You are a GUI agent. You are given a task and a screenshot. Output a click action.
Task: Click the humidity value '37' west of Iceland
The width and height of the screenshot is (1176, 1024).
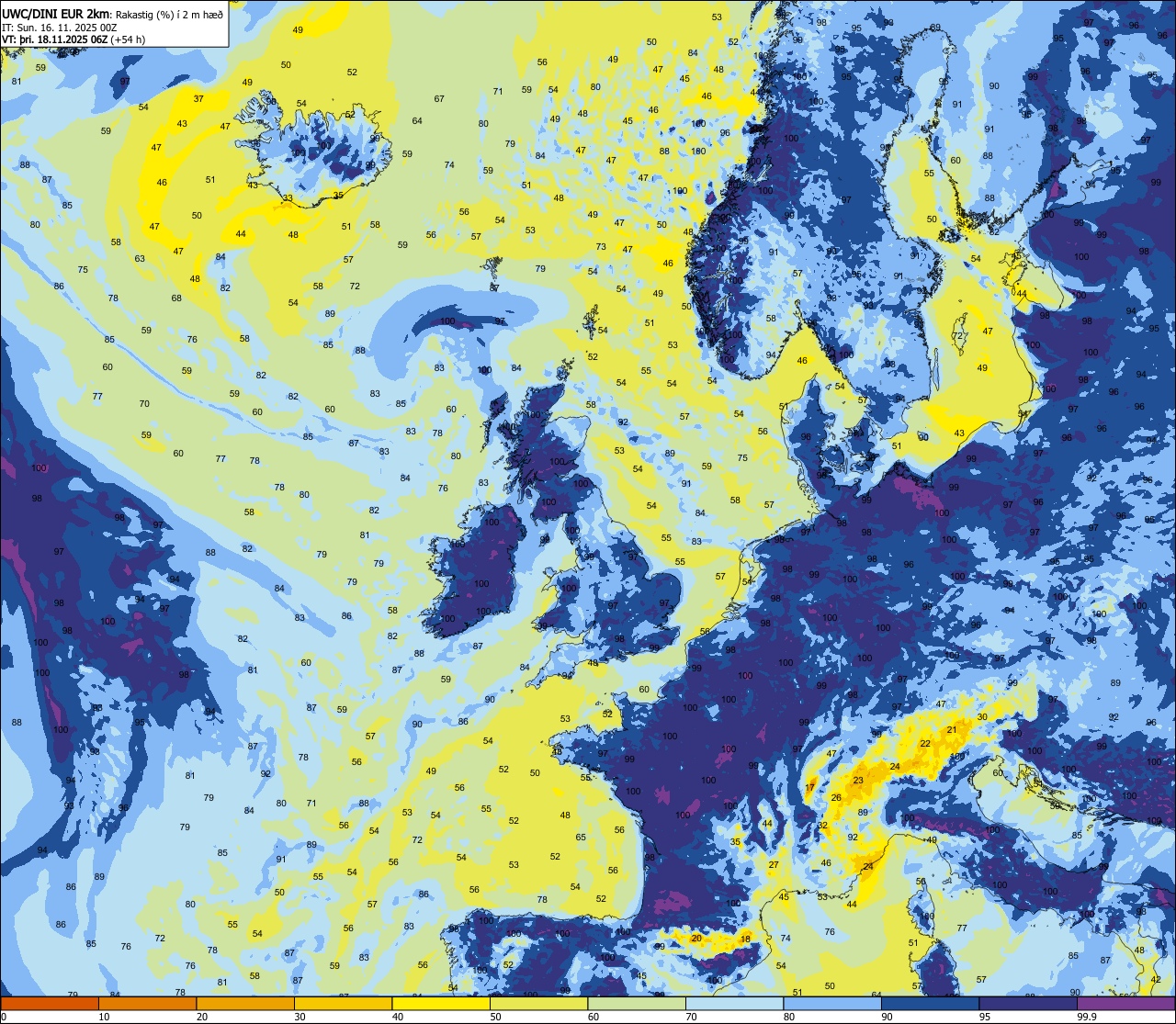(x=198, y=98)
